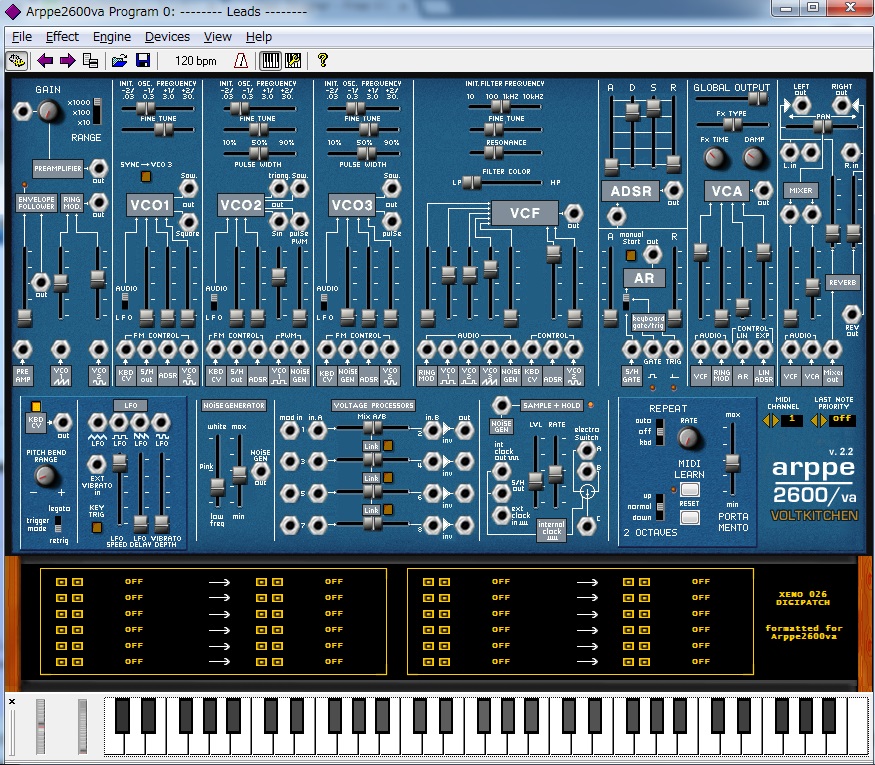Go to previous program with purple left arrow
Viewport: 875px width, 765px height.
pos(45,60)
